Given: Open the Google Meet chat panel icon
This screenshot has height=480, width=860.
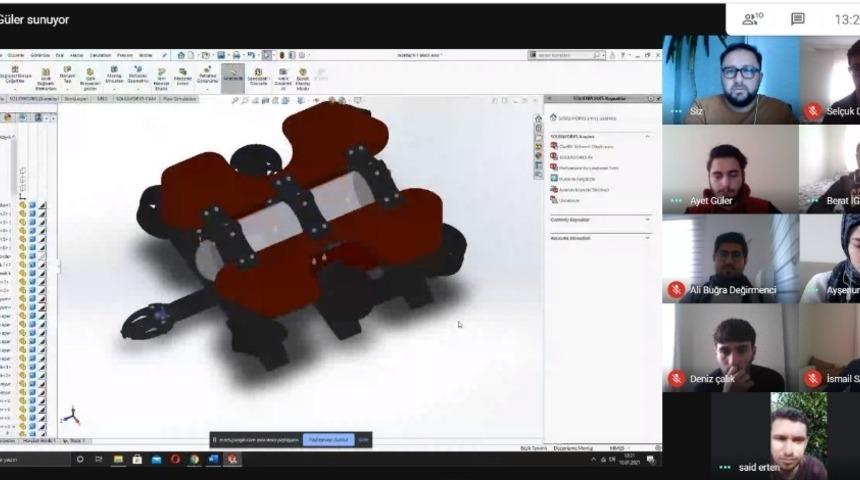Looking at the screenshot, I should click(x=797, y=19).
